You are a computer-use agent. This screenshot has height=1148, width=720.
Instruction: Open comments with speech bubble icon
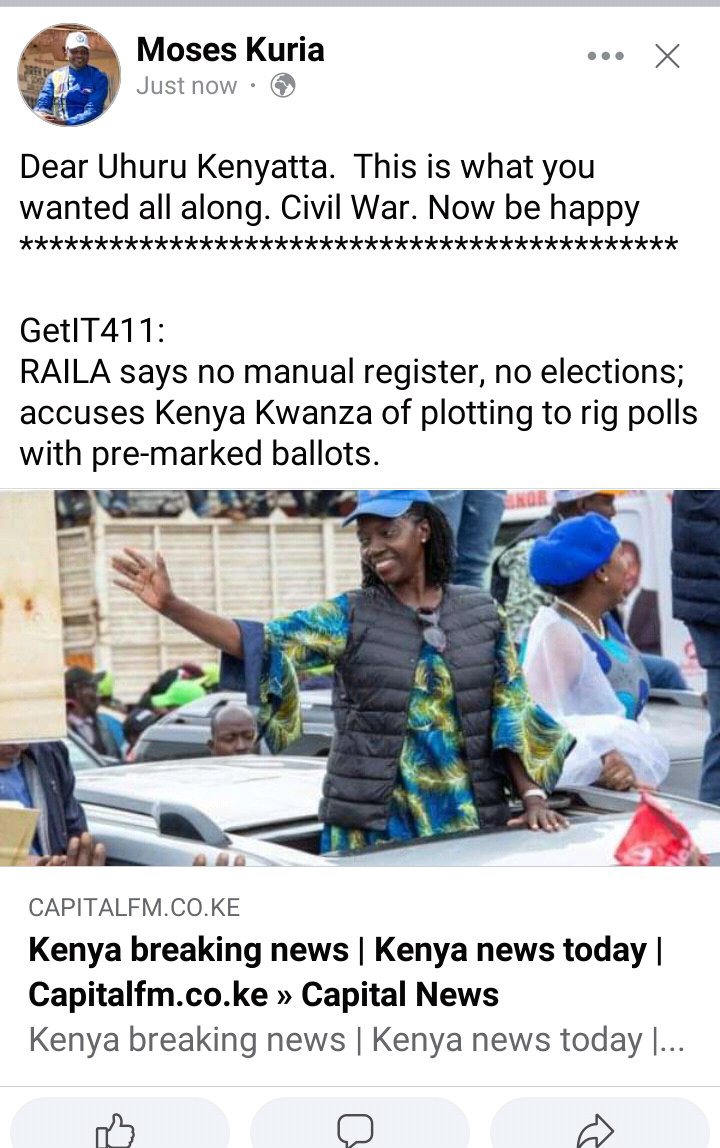[355, 1130]
